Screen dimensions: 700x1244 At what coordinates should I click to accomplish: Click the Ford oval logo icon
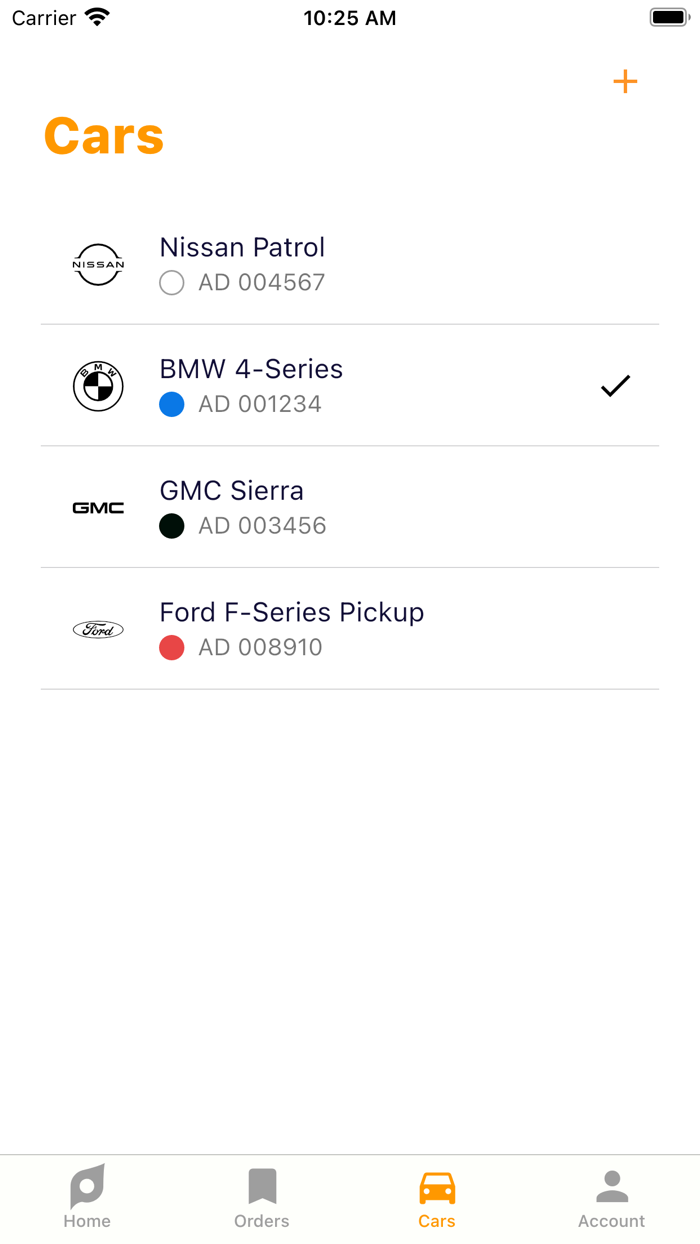tap(97, 629)
